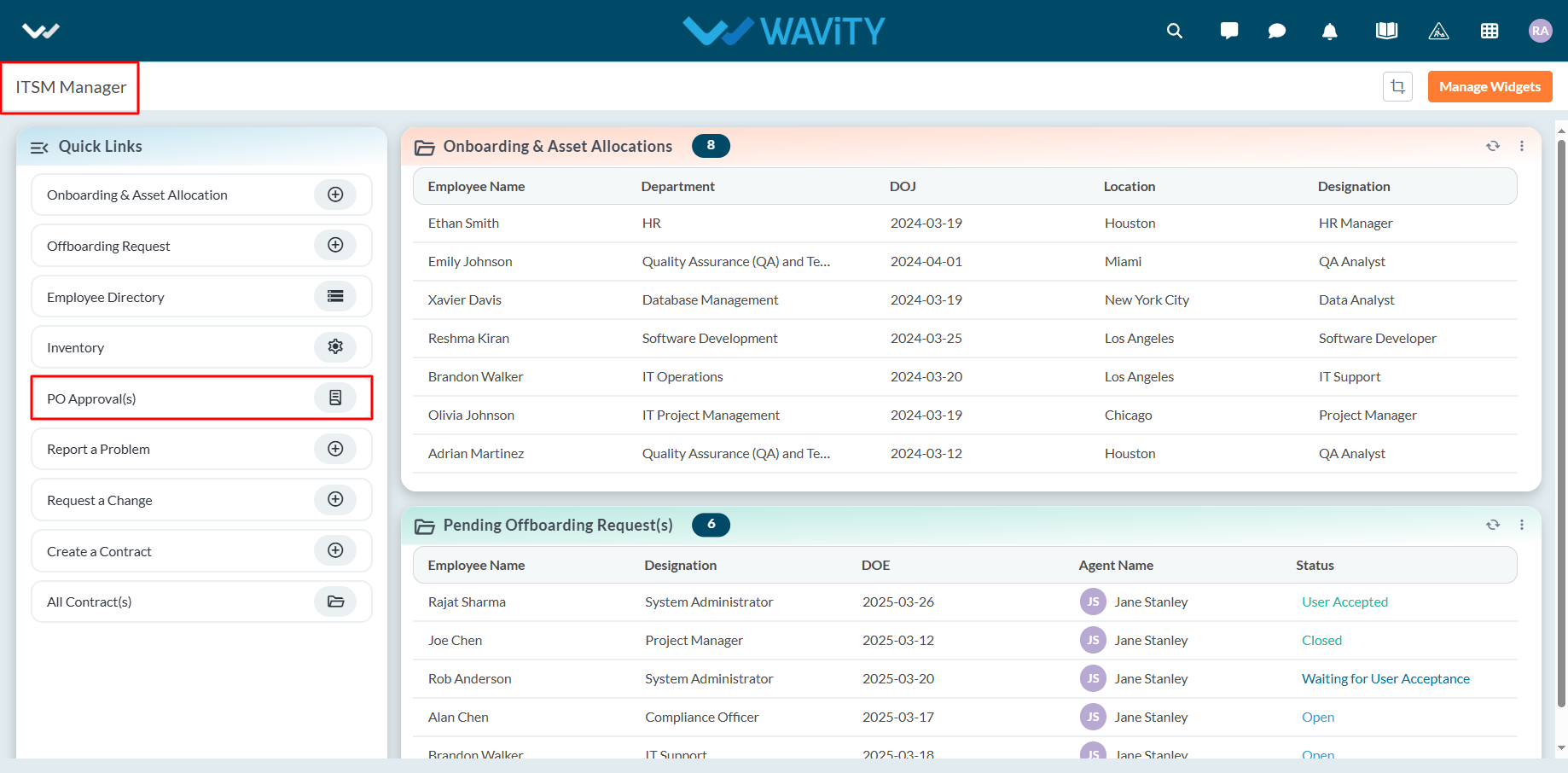
Task: Click the Employee Name column header in onboarding table
Action: point(476,186)
